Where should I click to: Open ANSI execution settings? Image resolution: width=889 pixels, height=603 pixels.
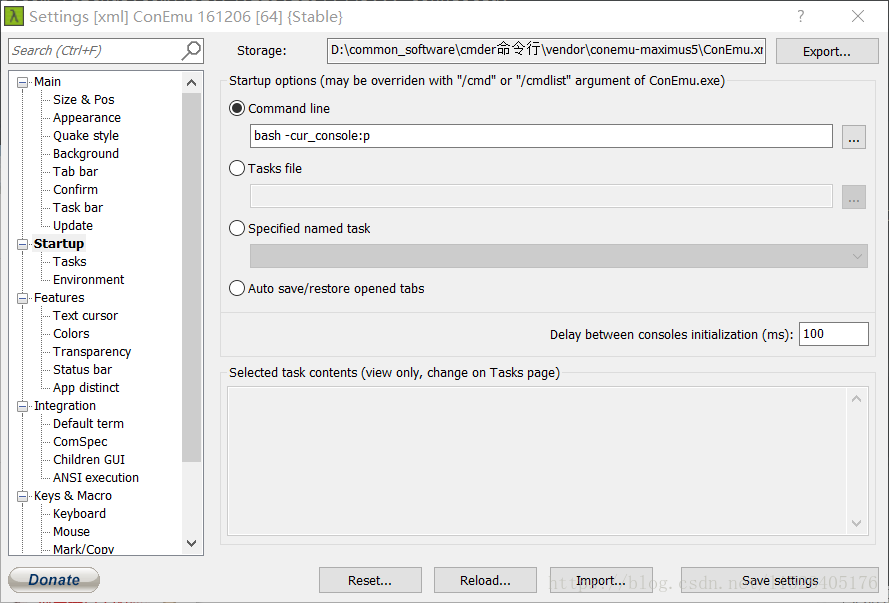coord(96,478)
